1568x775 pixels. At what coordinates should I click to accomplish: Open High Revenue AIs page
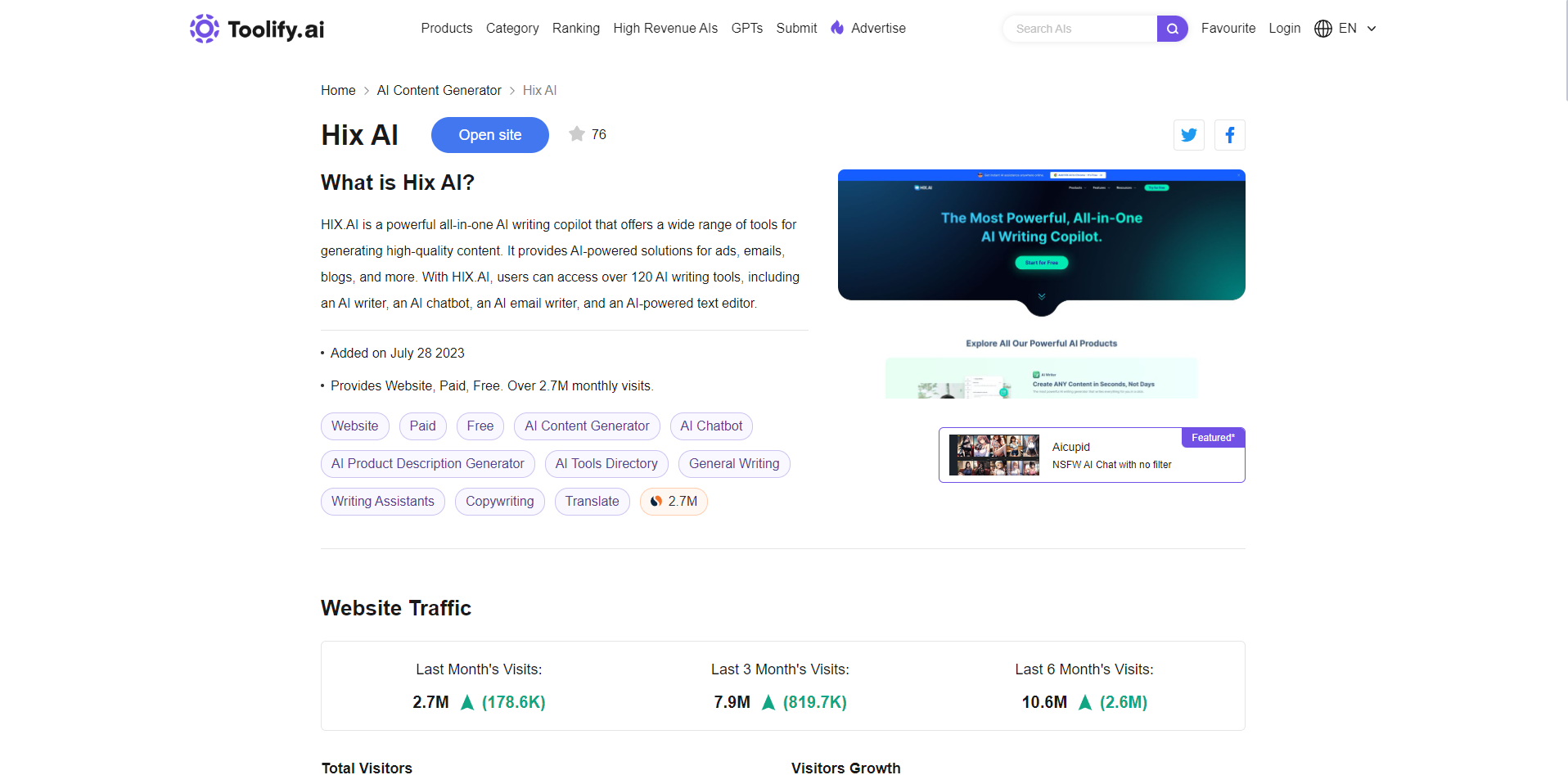(665, 28)
